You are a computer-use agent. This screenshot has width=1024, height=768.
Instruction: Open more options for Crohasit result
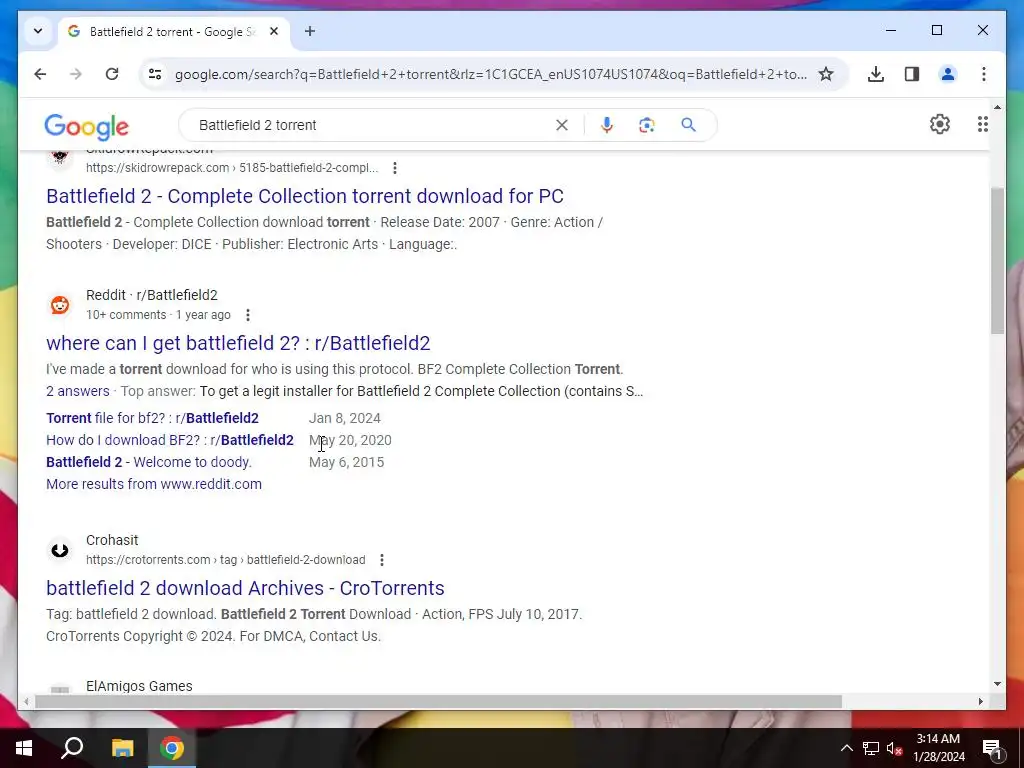click(382, 560)
